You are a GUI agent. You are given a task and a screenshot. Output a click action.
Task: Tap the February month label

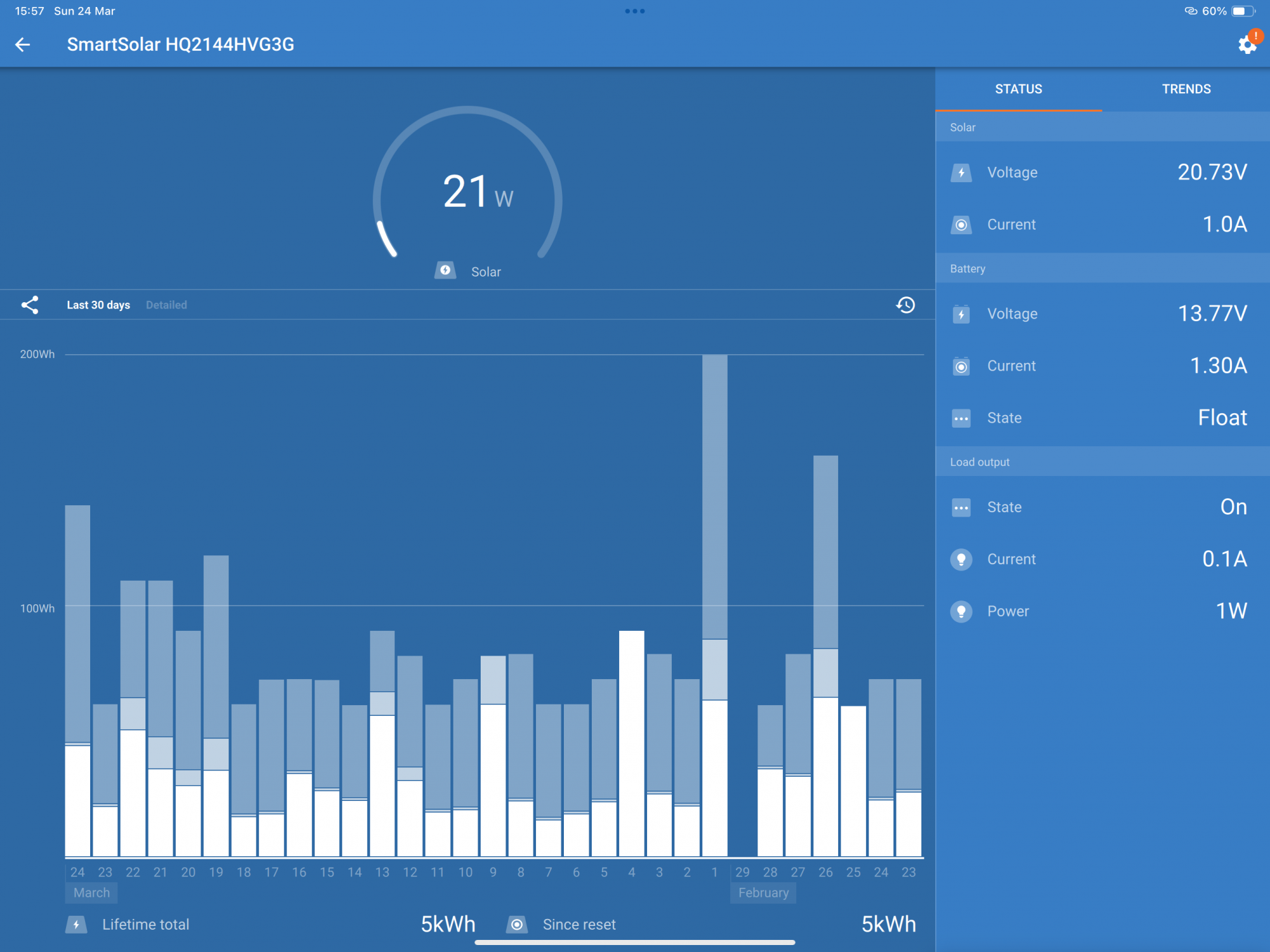(763, 893)
